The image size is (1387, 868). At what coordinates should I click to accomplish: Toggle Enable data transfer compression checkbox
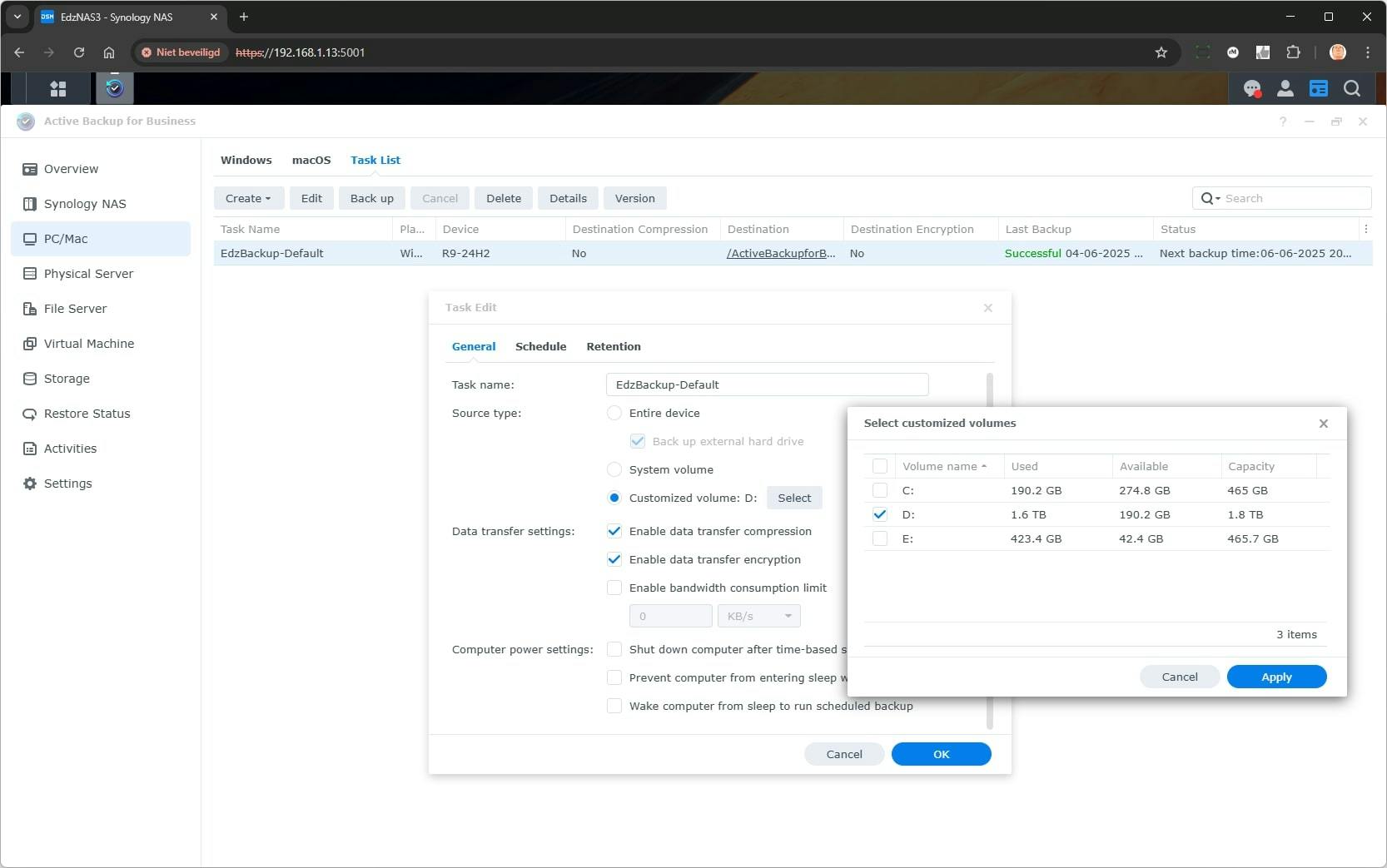coord(614,531)
